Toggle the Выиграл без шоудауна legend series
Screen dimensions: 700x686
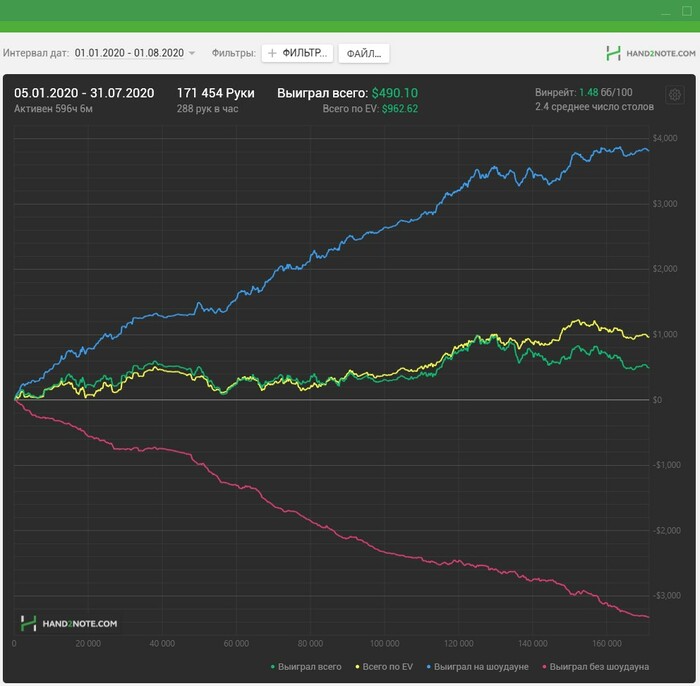point(596,666)
